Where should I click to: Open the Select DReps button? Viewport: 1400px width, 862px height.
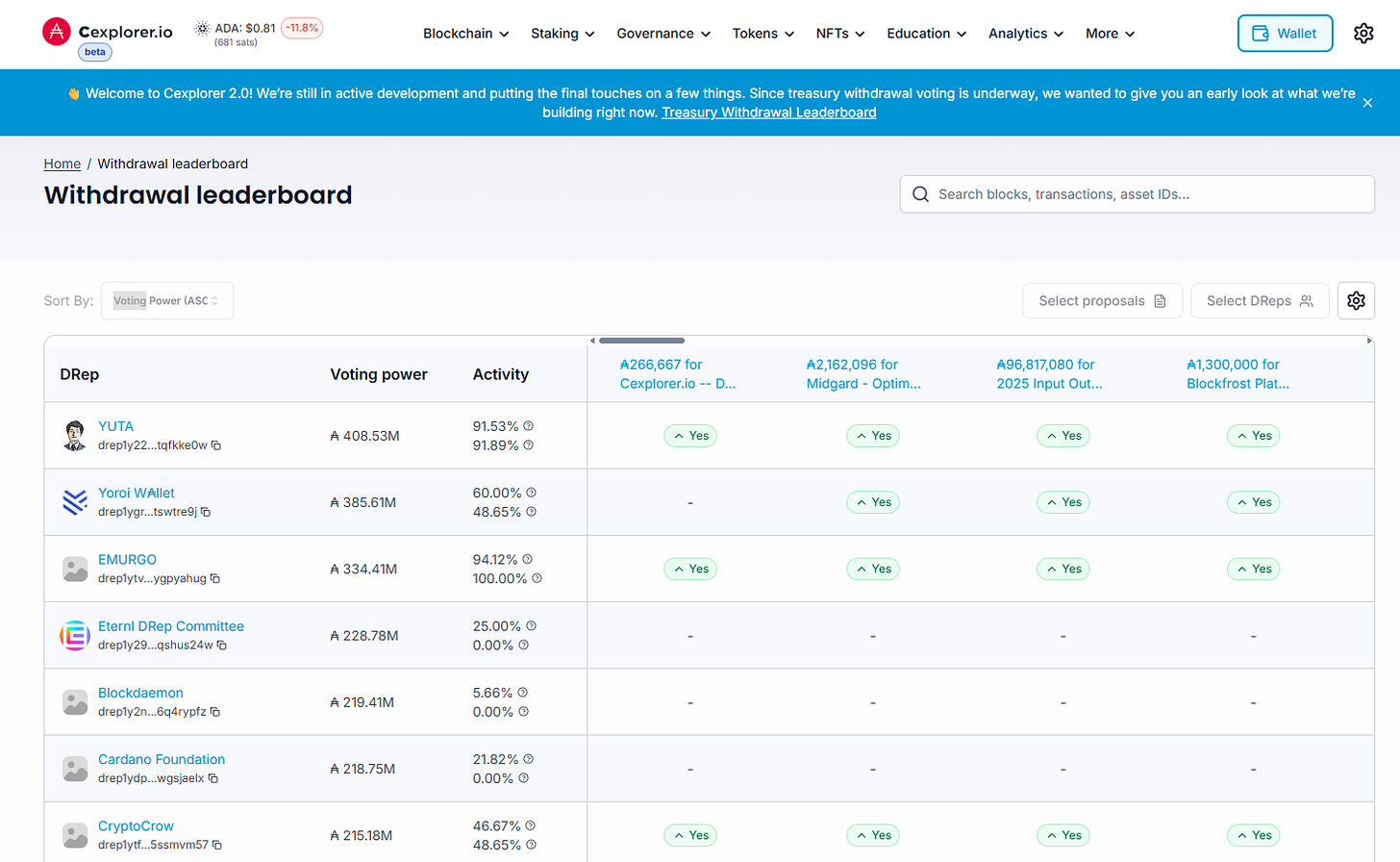tap(1260, 301)
